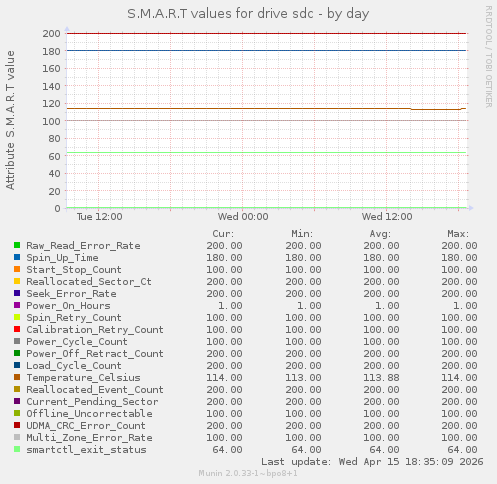Click the green Power_Off_Retract_Count swatch
Screen dimensions: 497x484
click(17, 353)
